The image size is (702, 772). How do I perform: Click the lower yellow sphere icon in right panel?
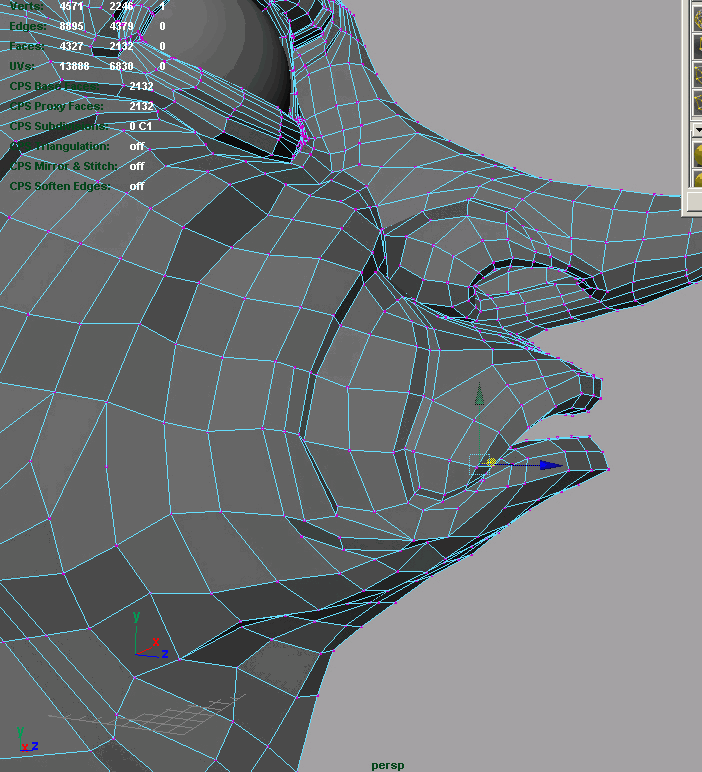pyautogui.click(x=697, y=180)
